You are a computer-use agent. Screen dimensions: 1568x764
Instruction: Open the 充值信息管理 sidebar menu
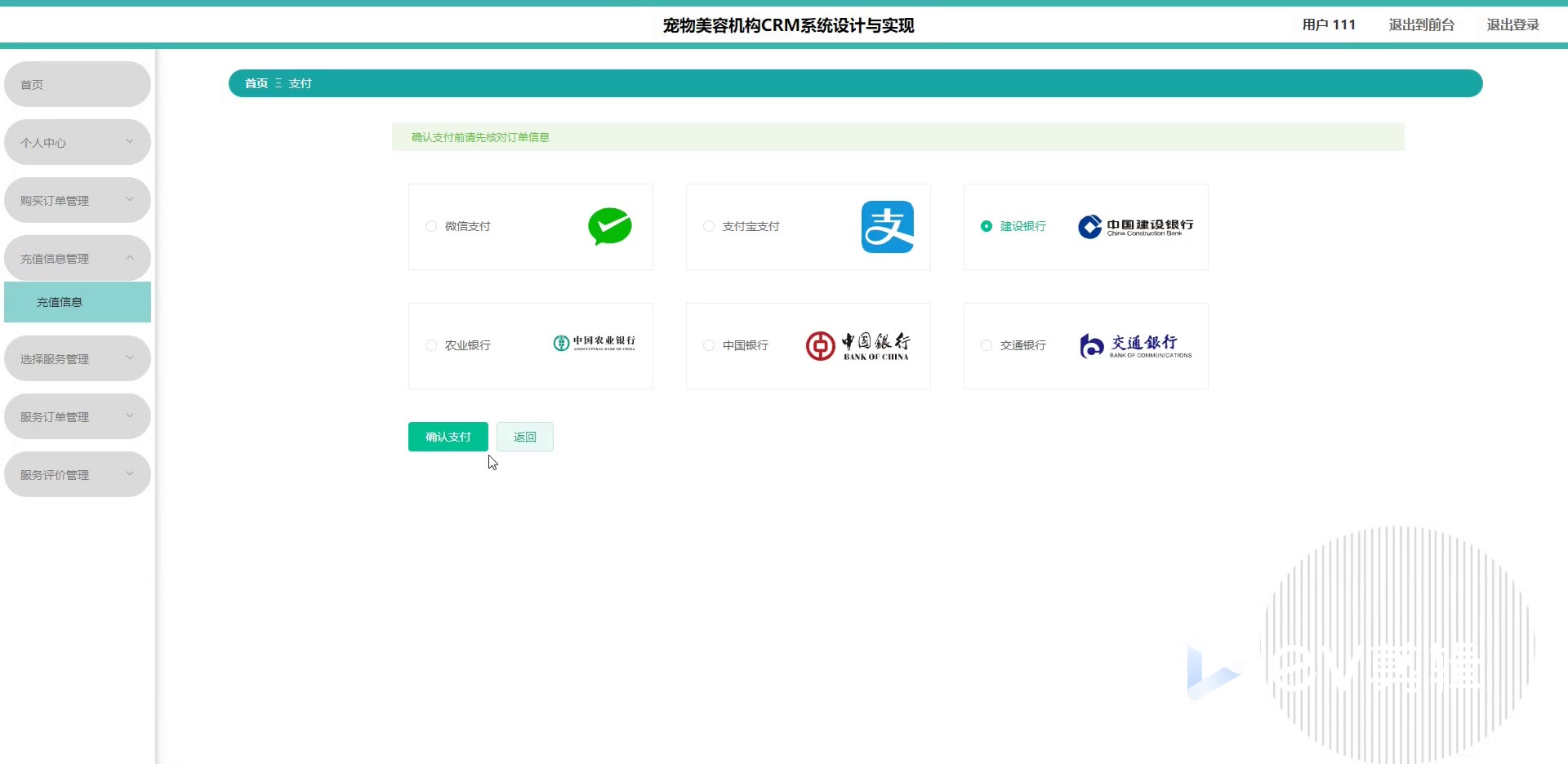(78, 258)
